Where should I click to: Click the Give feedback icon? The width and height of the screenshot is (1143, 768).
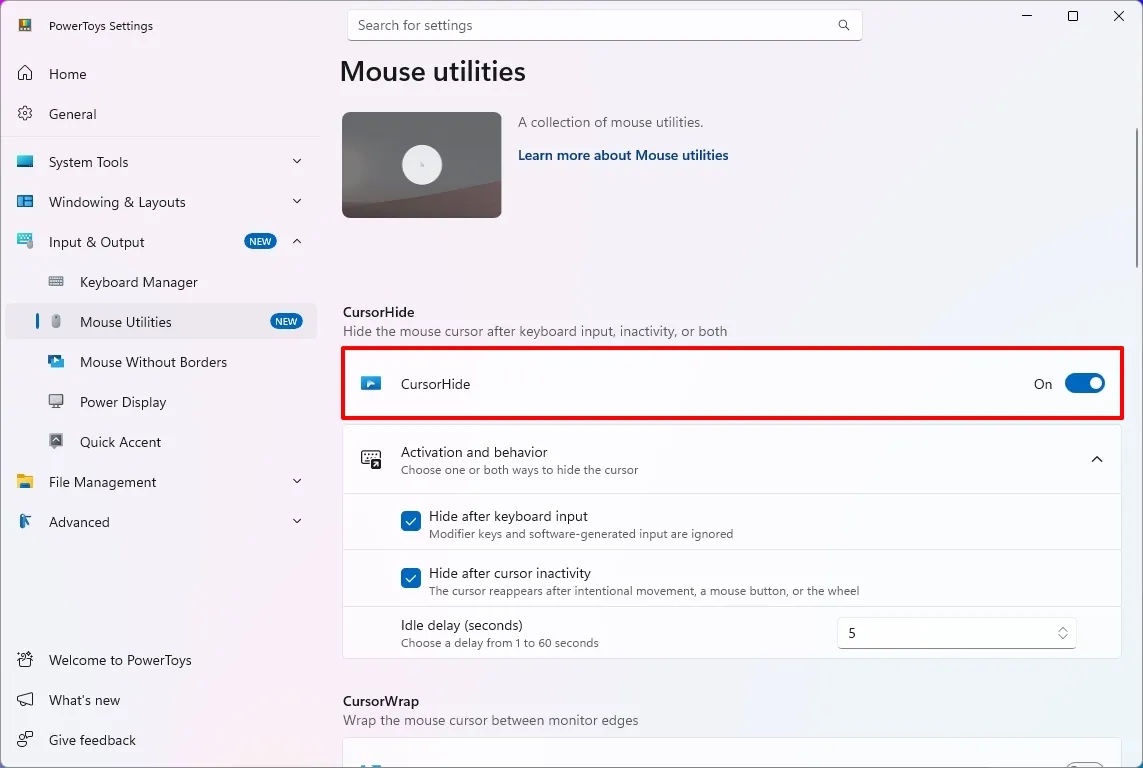pos(25,740)
